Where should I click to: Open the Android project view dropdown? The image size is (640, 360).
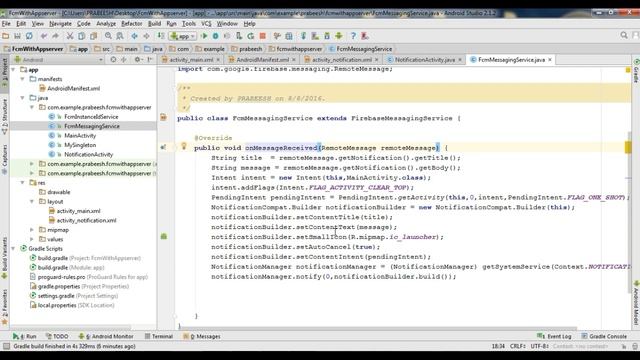pos(59,60)
